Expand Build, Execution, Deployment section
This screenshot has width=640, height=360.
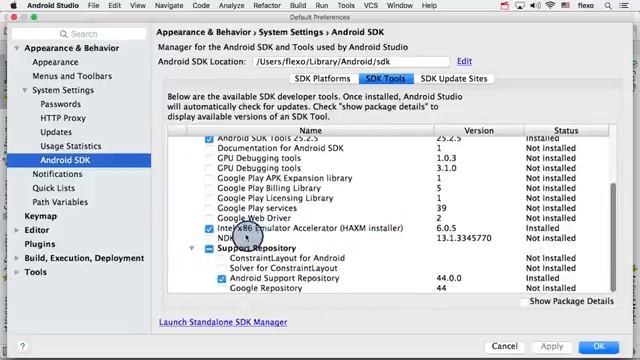pyautogui.click(x=17, y=258)
